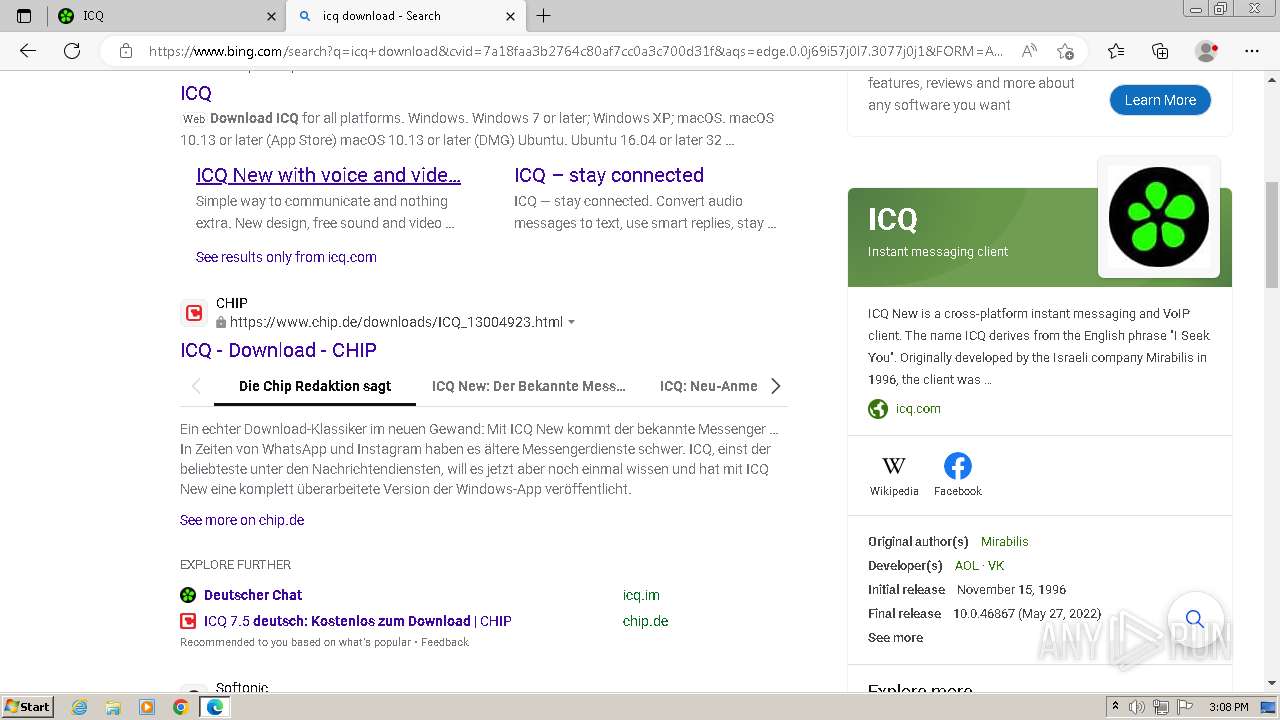Viewport: 1280px width, 720px height.
Task: Click the Learn More button
Action: pyautogui.click(x=1160, y=100)
